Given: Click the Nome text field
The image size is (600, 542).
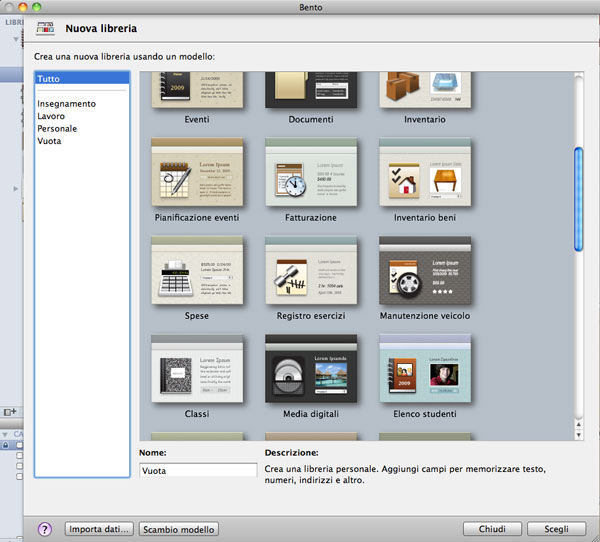Looking at the screenshot, I should click(197, 470).
